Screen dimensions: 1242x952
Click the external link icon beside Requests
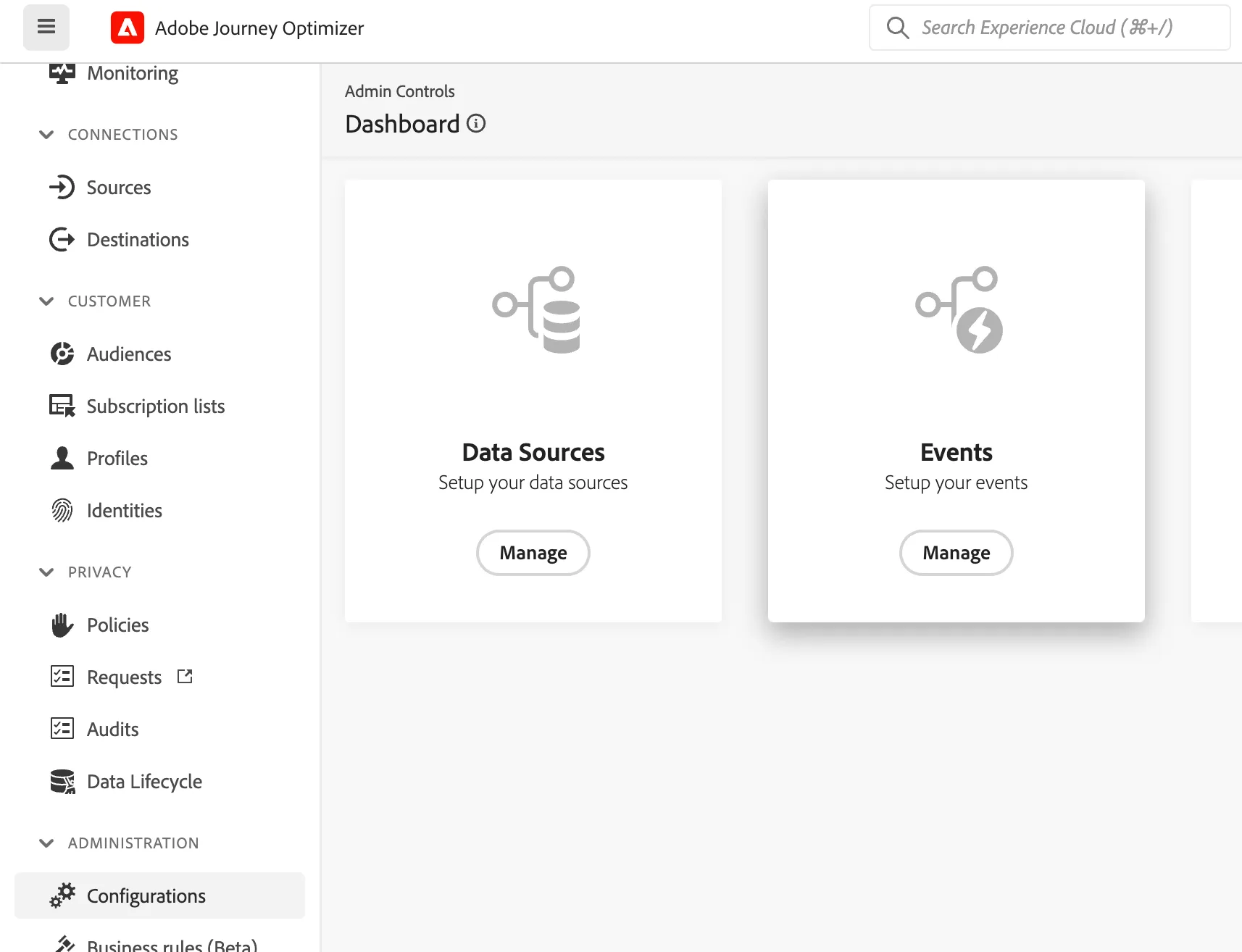[x=186, y=677]
